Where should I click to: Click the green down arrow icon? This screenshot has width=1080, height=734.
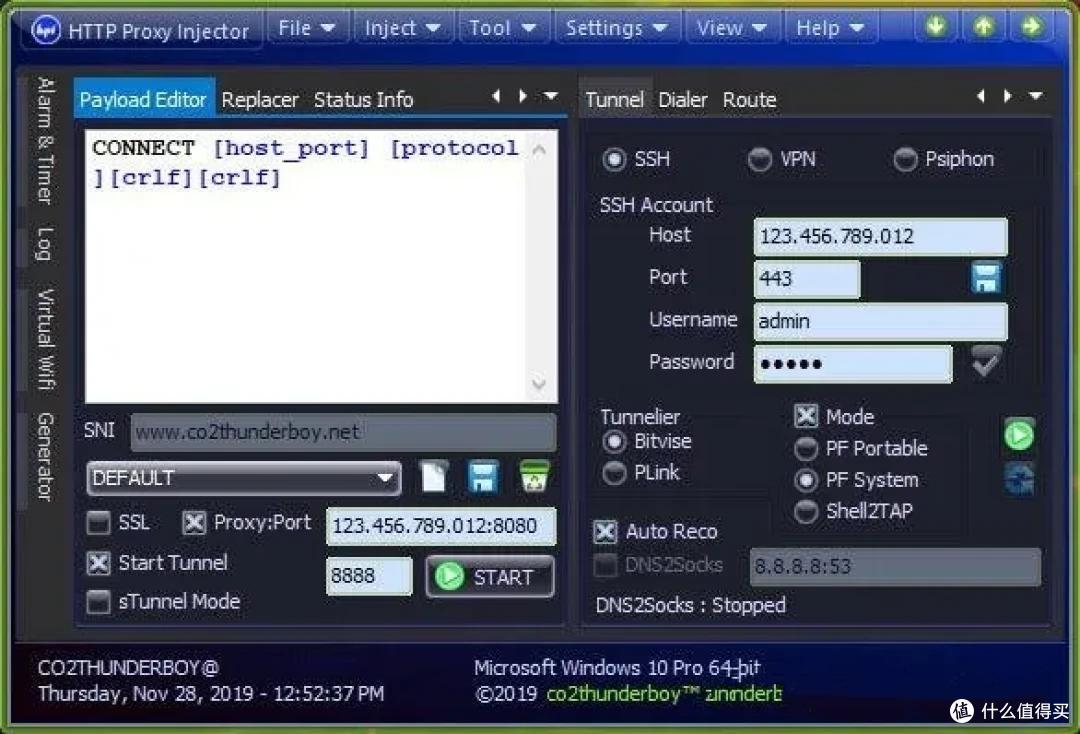[x=935, y=27]
